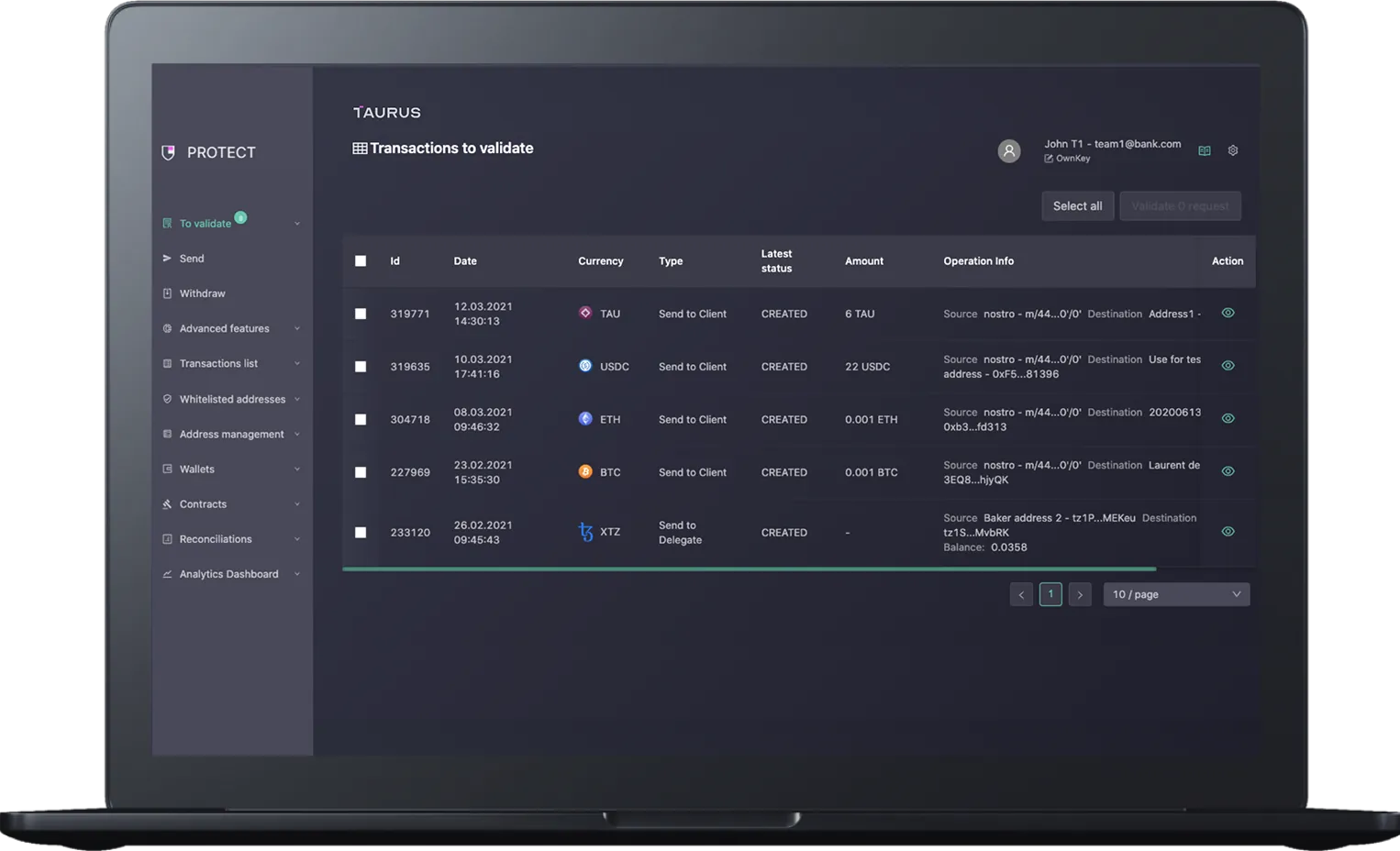Click the Validate 0 request button

coord(1180,206)
